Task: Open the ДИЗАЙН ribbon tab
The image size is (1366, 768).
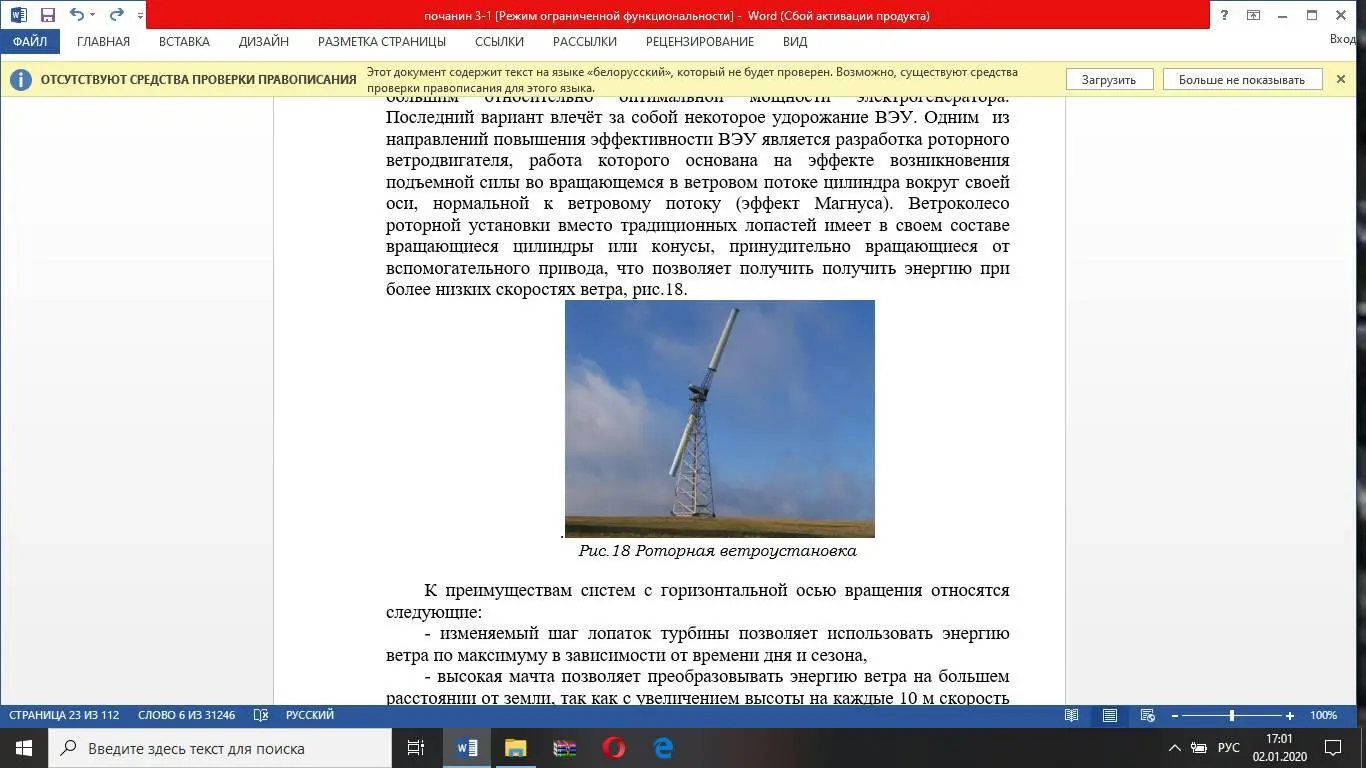Action: click(x=263, y=42)
